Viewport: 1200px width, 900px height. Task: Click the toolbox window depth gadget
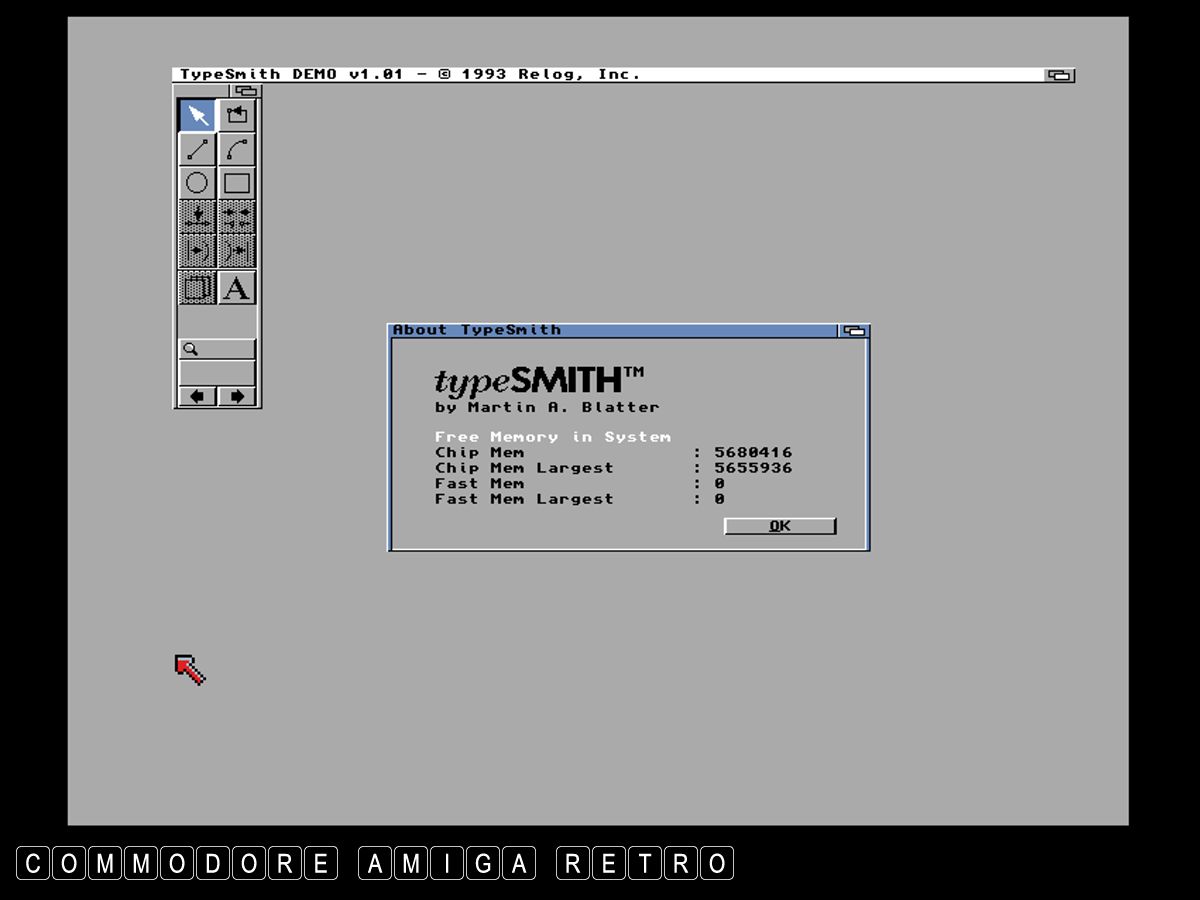pos(246,91)
